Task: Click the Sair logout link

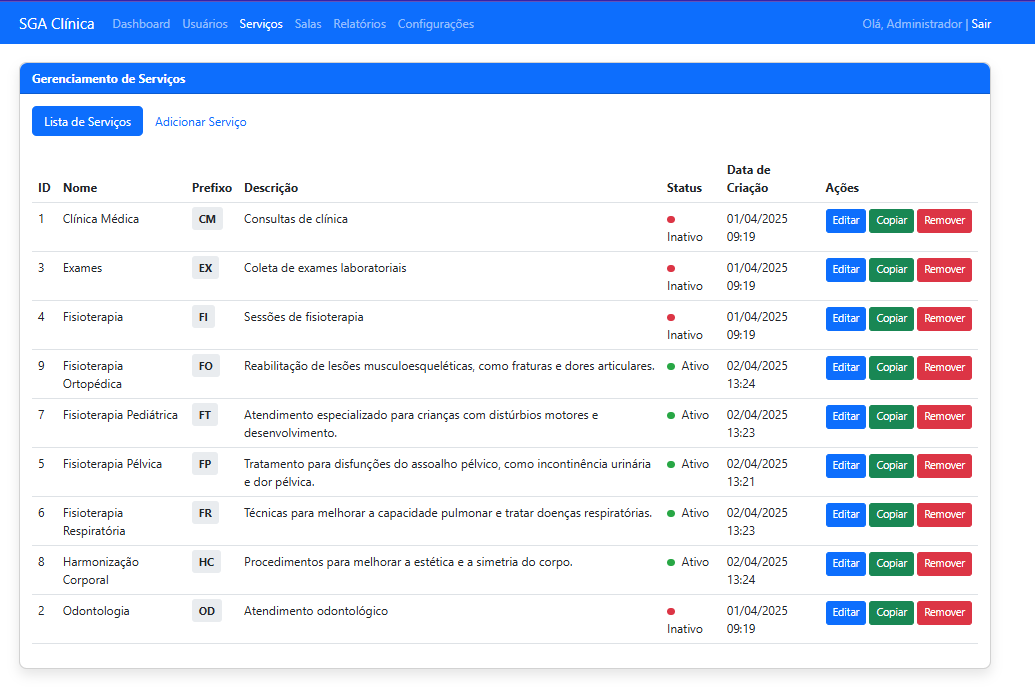Action: point(981,24)
